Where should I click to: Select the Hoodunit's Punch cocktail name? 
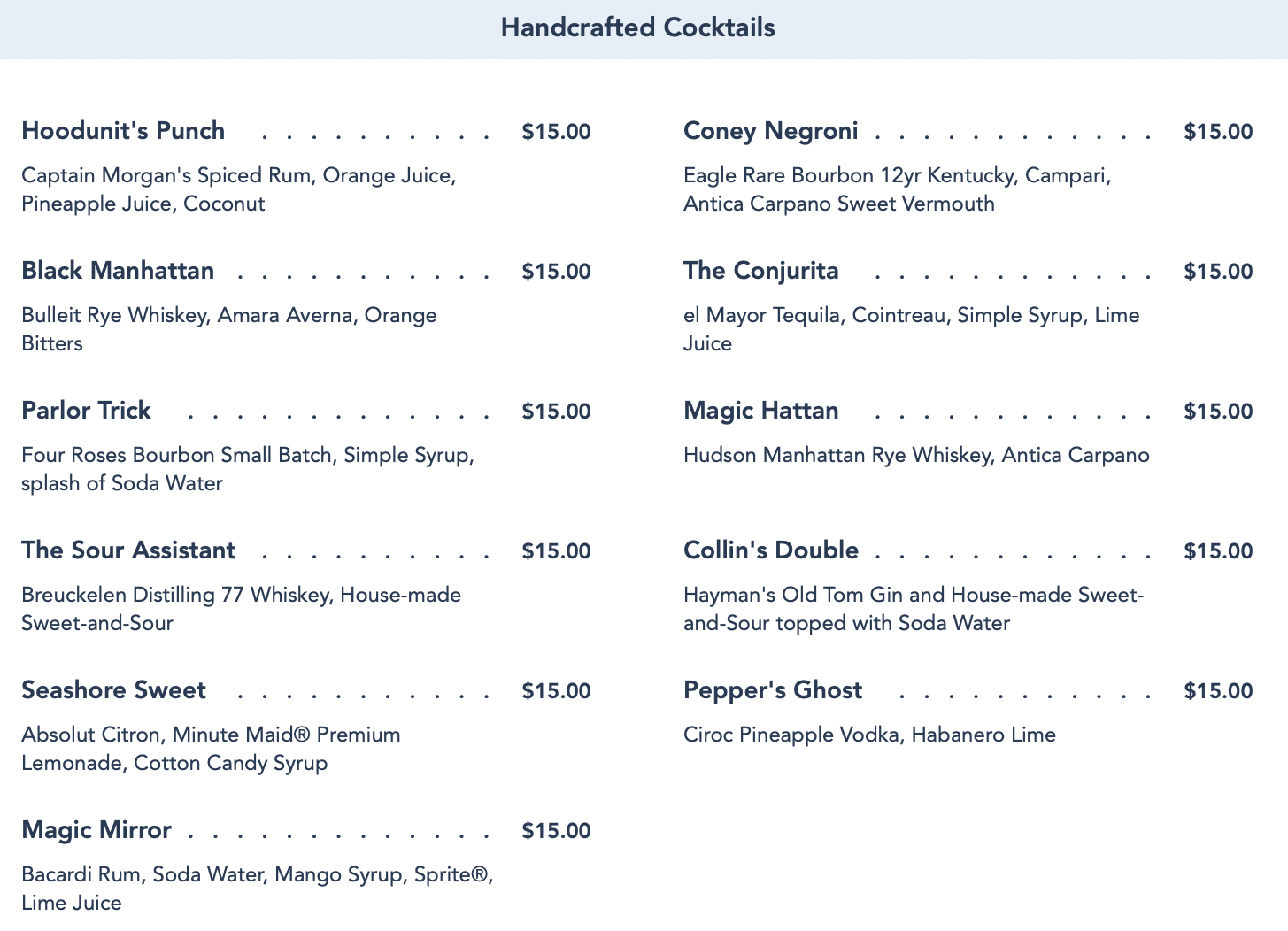tap(123, 131)
